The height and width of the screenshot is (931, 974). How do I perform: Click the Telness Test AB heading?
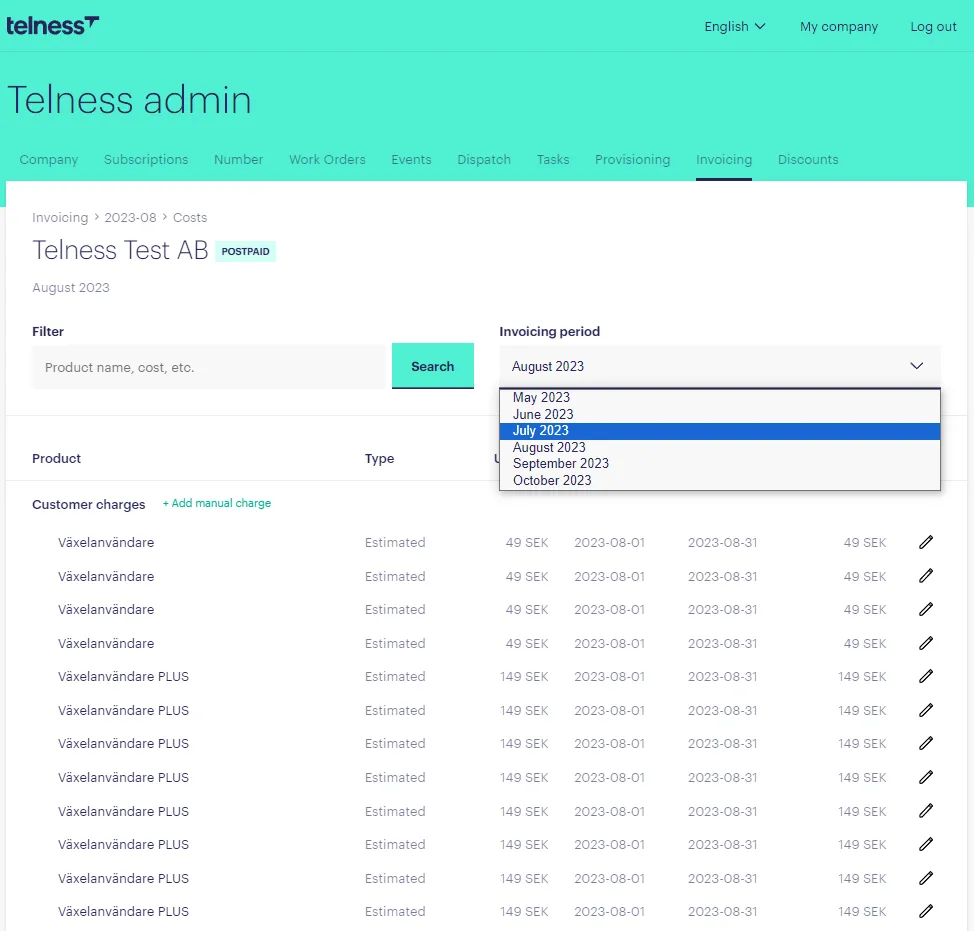coord(121,250)
